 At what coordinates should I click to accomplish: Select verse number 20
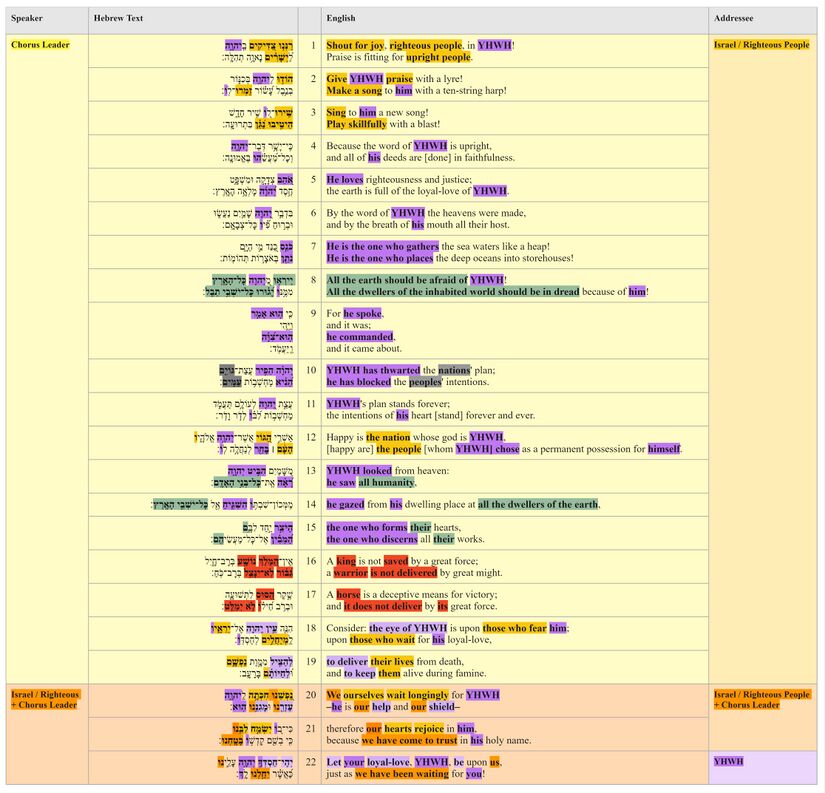click(x=311, y=694)
